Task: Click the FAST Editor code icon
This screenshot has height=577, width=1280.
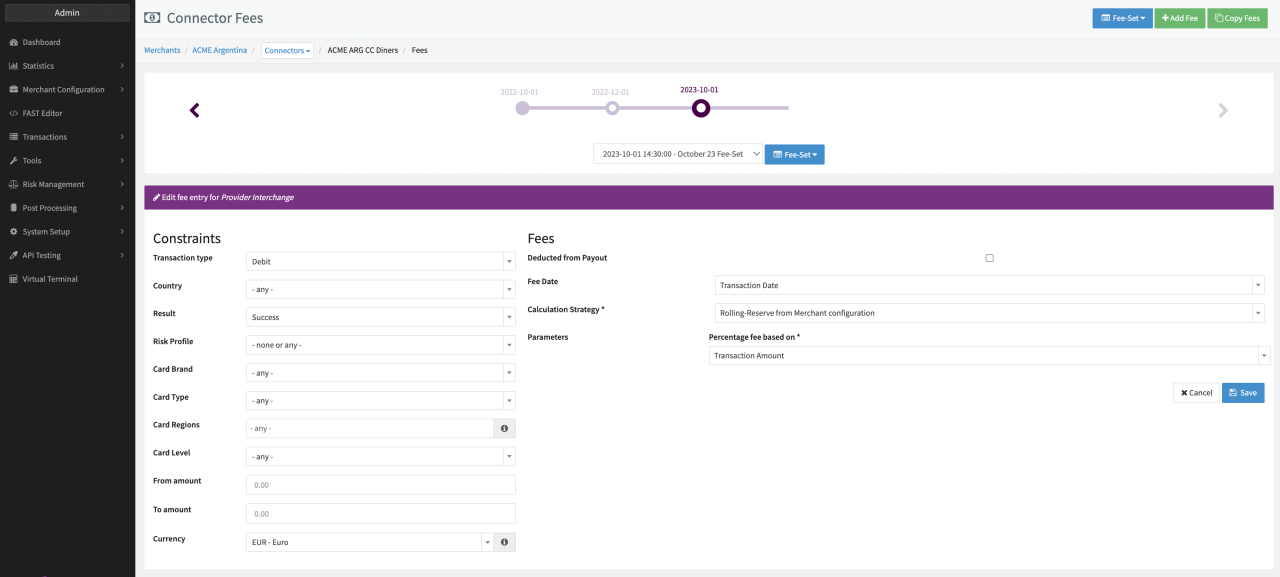Action: pyautogui.click(x=14, y=113)
